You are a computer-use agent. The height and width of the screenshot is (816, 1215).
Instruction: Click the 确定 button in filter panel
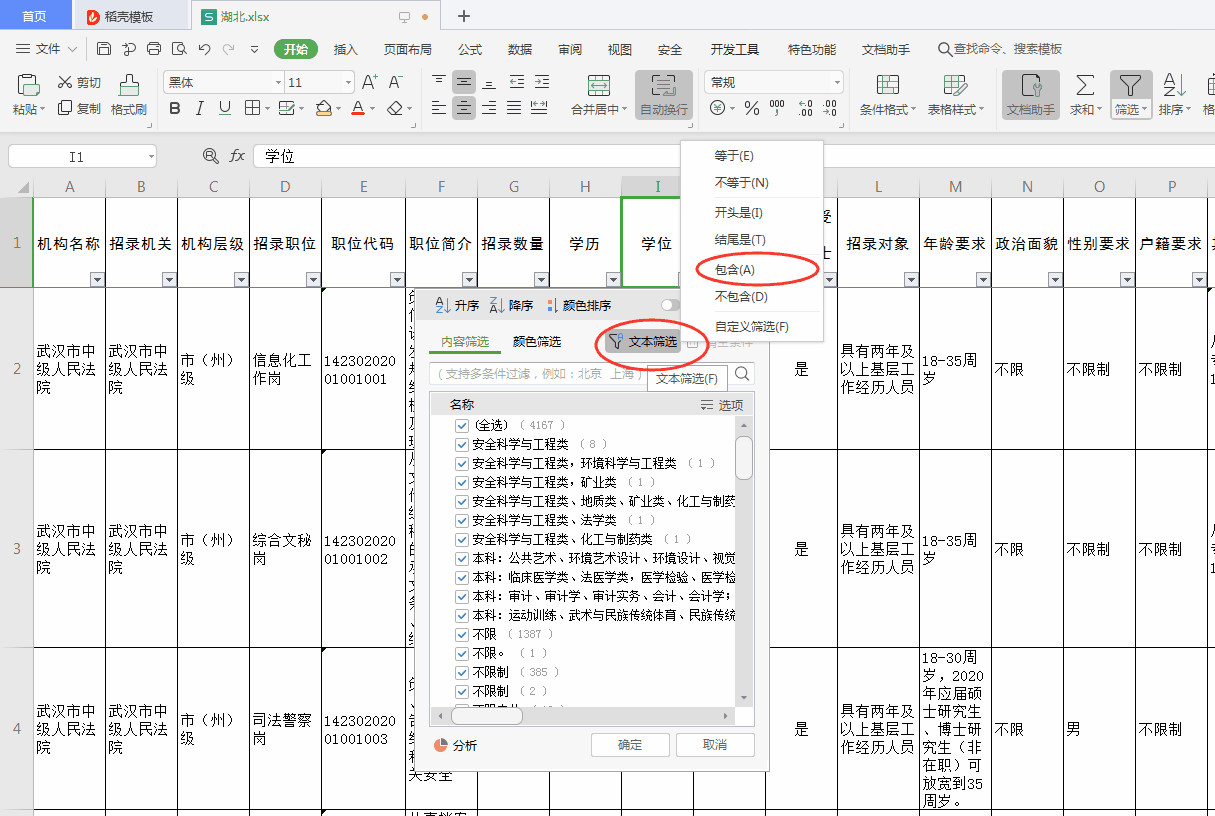[630, 745]
